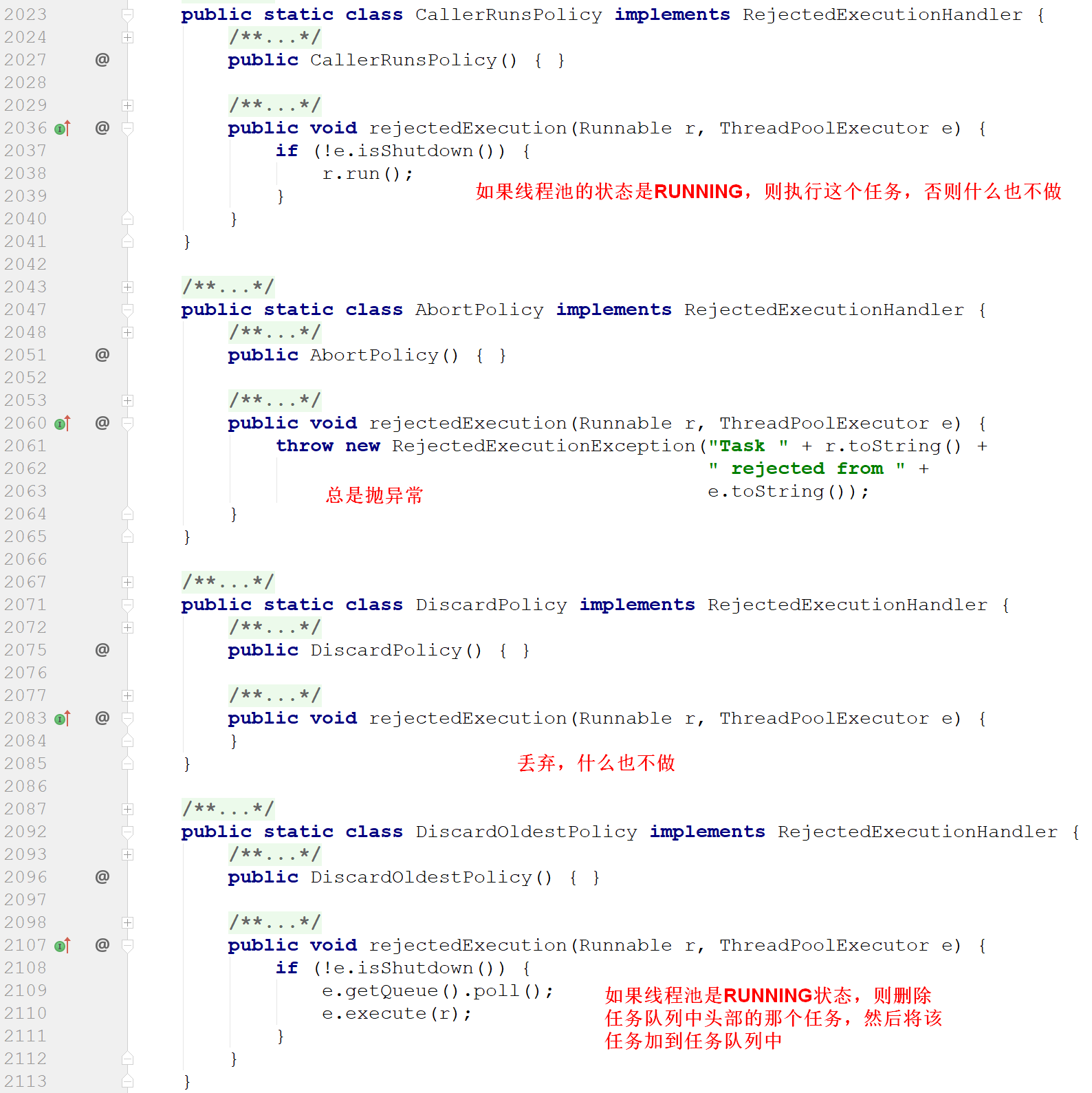Click the folded /**...*/ text on line 2053

tap(274, 400)
